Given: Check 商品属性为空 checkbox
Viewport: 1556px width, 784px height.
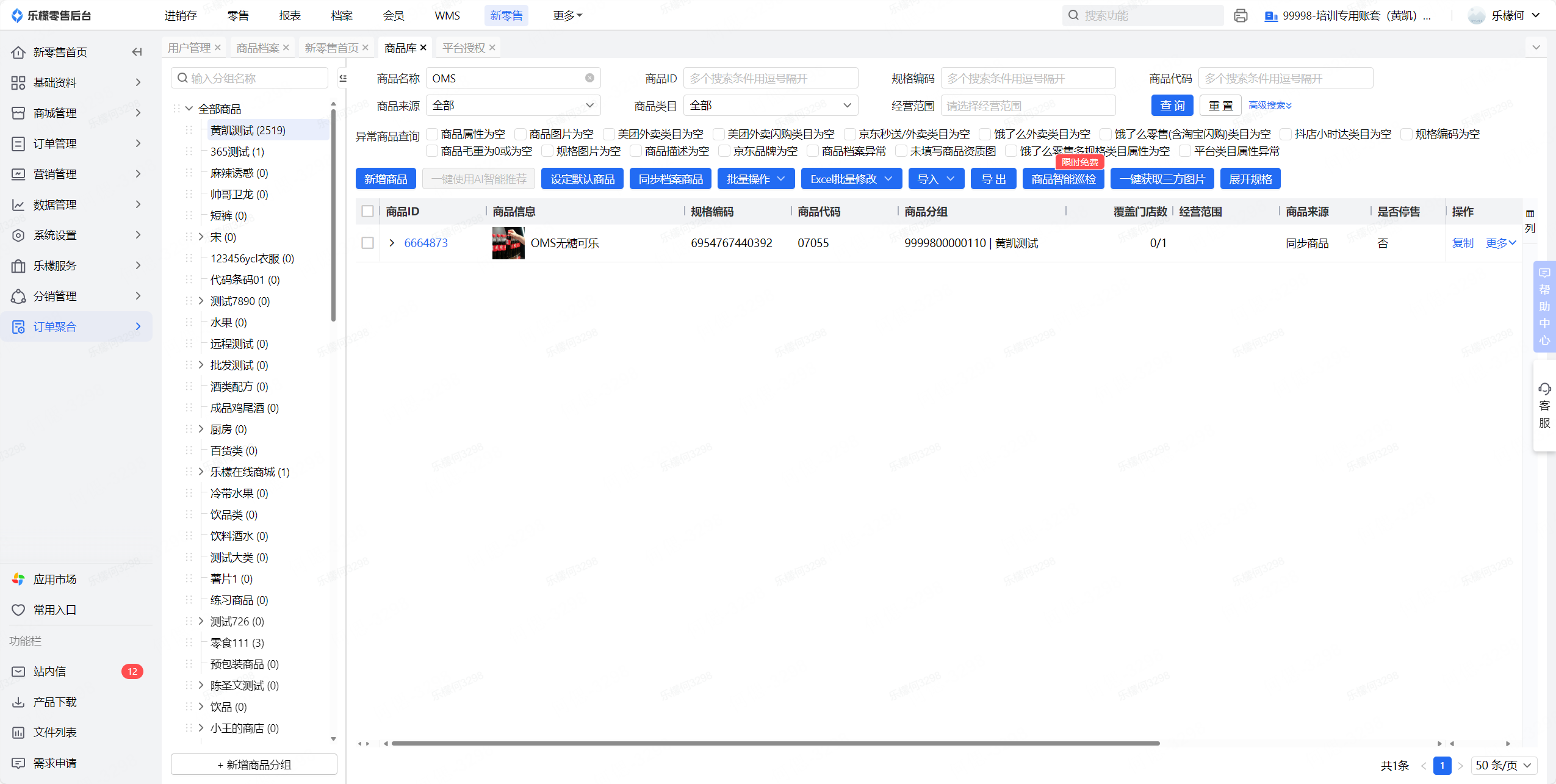Looking at the screenshot, I should tap(432, 134).
